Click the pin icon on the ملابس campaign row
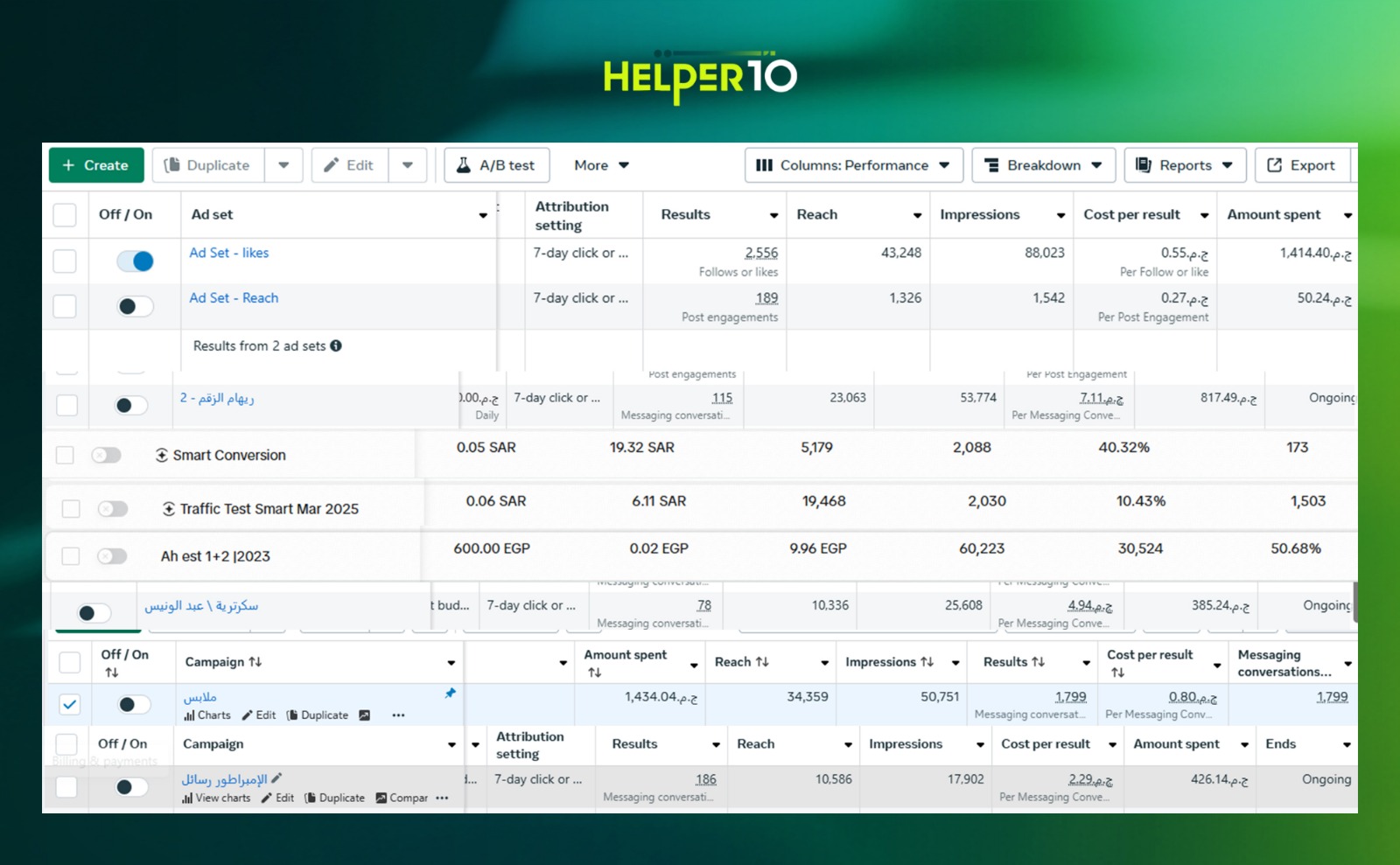This screenshot has height=865, width=1400. 451,693
